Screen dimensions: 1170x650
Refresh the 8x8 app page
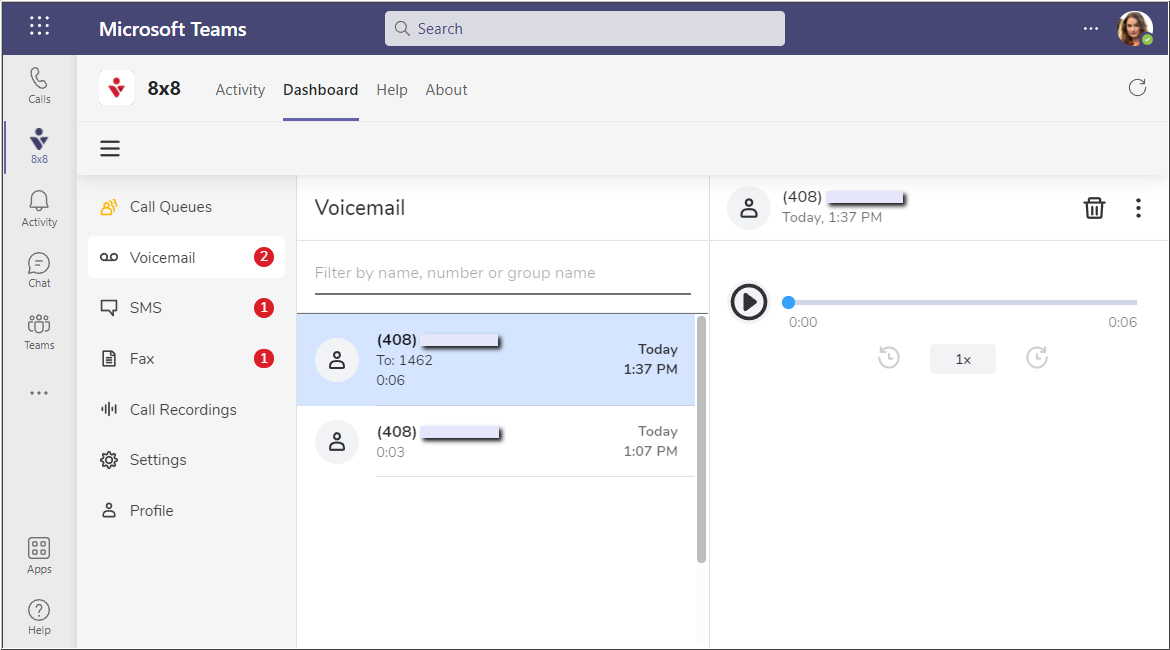pyautogui.click(x=1137, y=88)
